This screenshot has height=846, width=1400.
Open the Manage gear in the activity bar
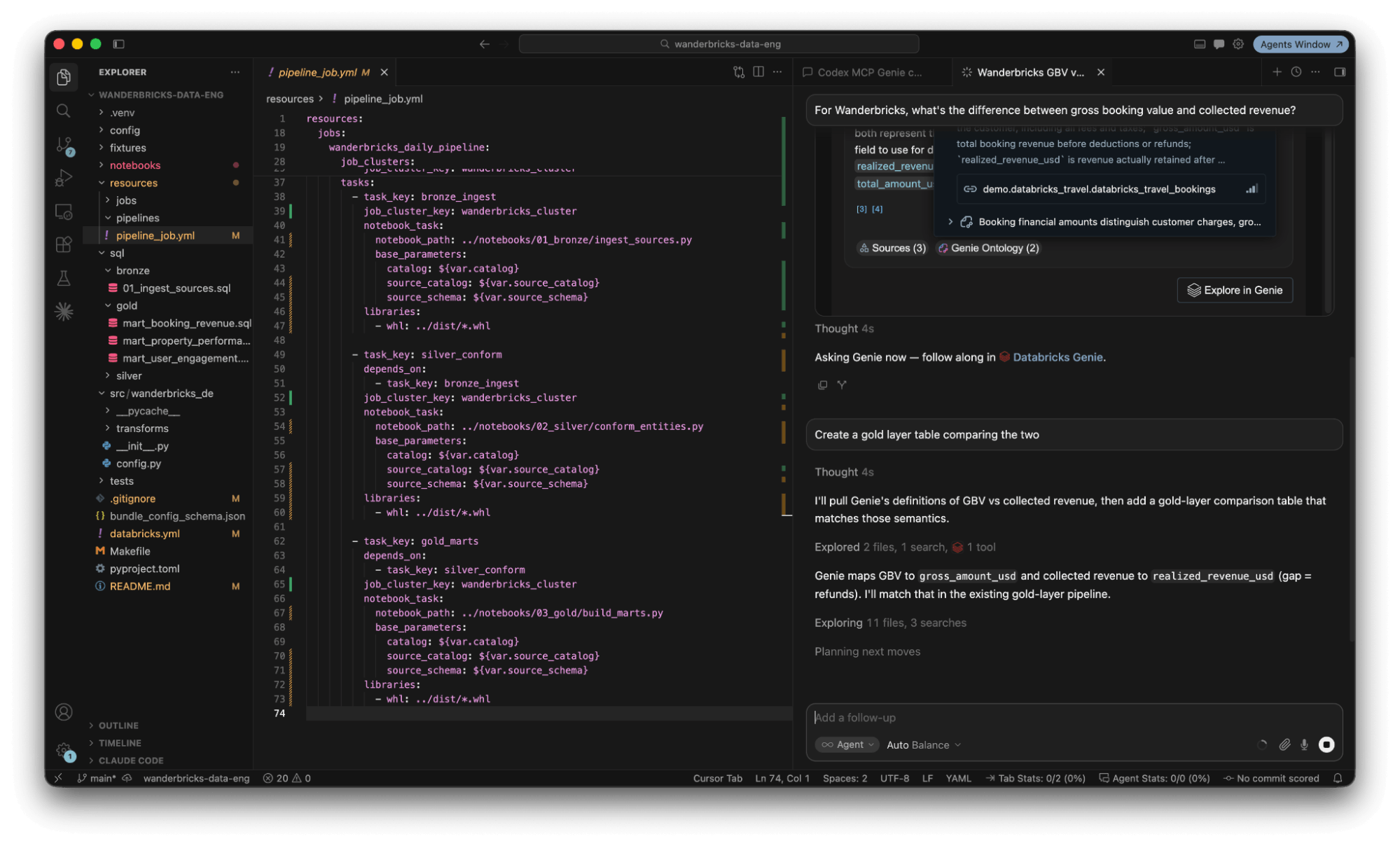coord(64,751)
